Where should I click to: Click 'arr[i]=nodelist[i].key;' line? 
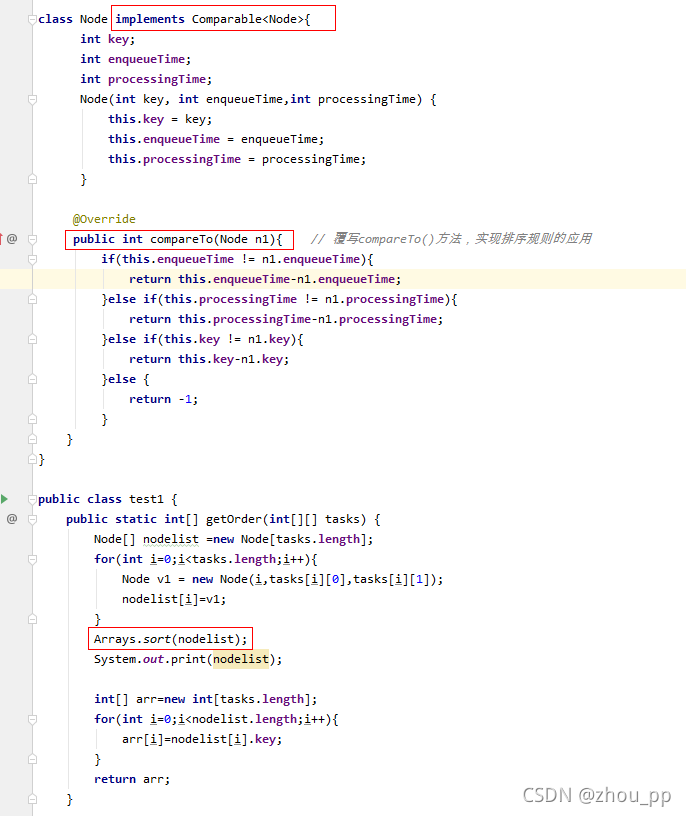point(202,740)
